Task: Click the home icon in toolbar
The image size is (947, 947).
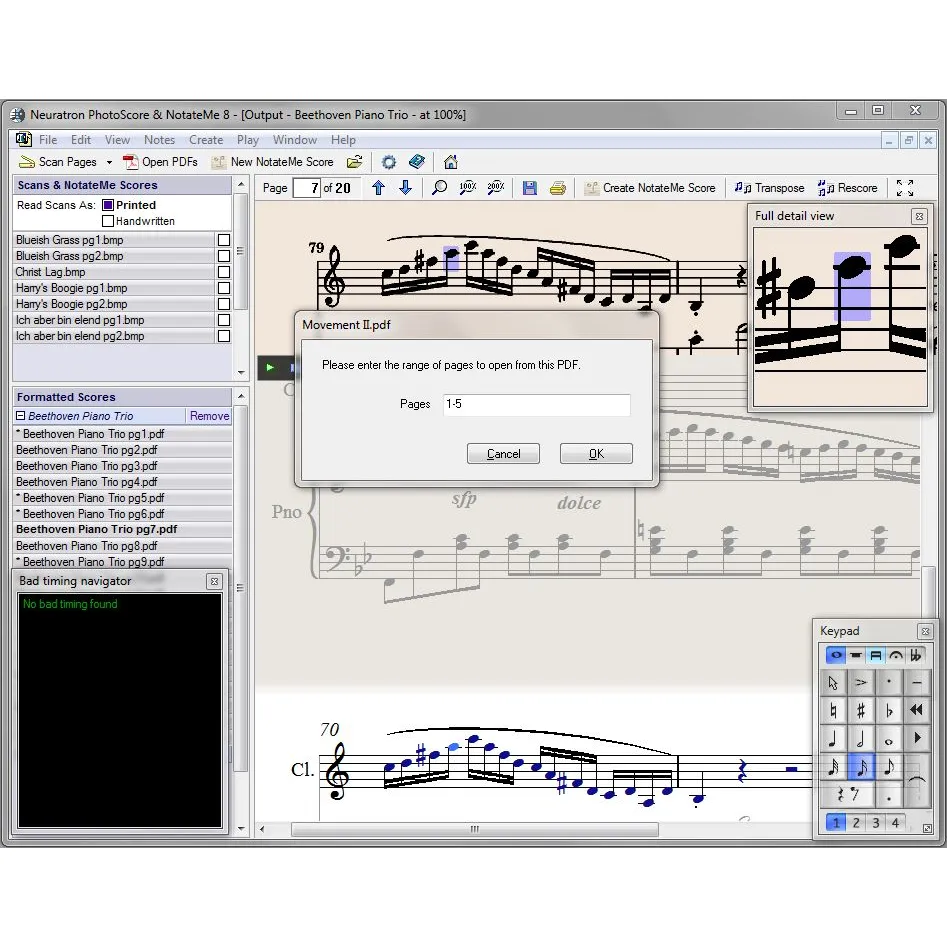Action: pos(451,162)
